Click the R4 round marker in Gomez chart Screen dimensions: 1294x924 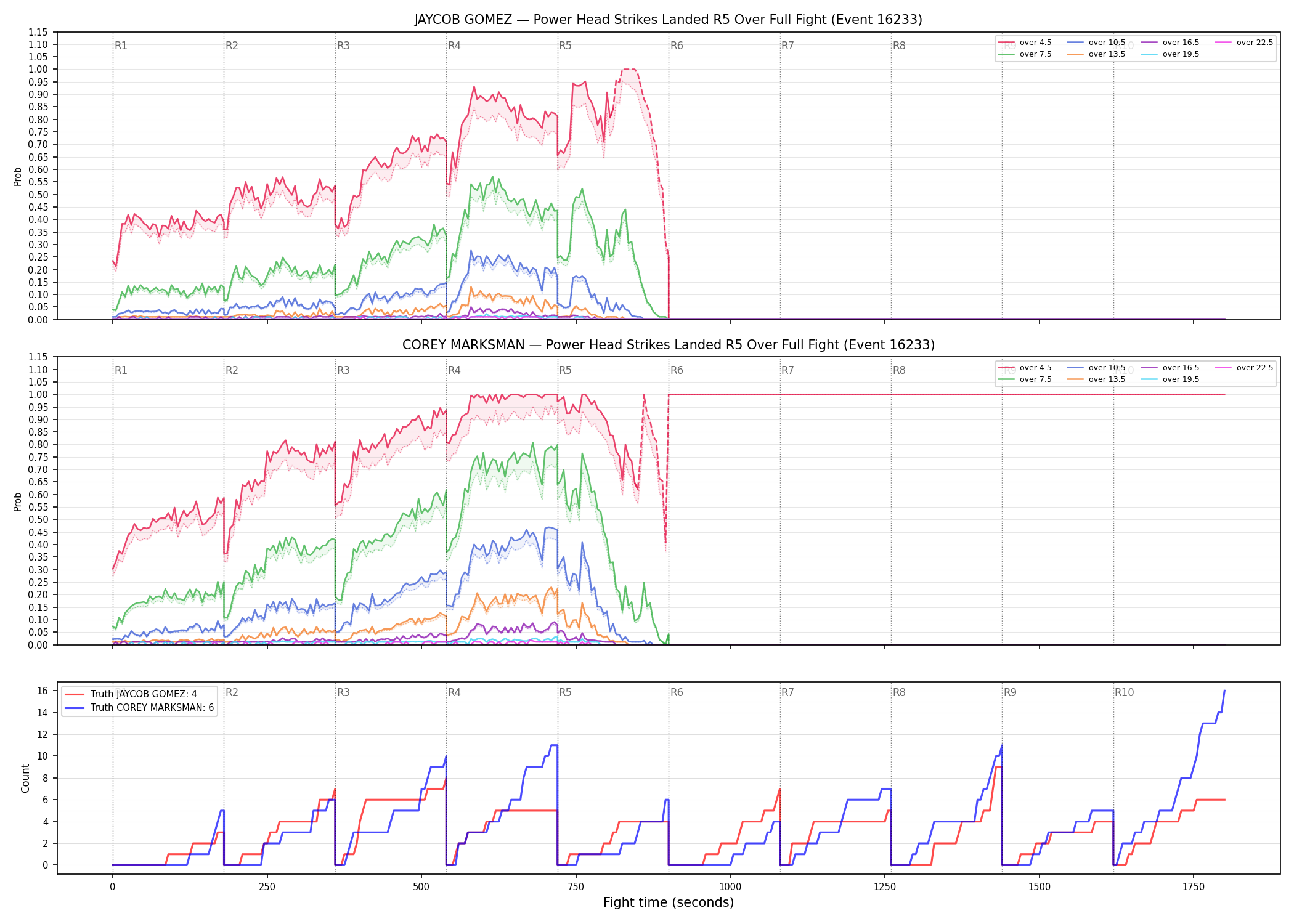[x=454, y=46]
